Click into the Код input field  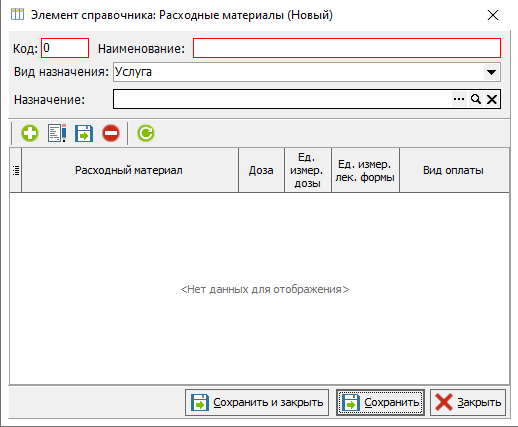[x=65, y=48]
